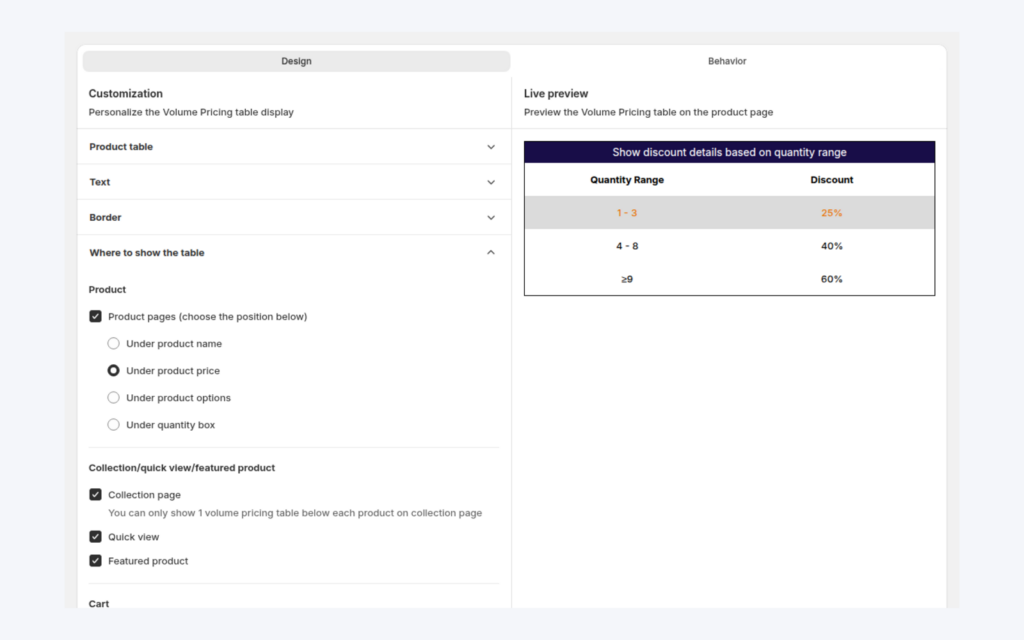Click the preview table header banner
Image resolution: width=1024 pixels, height=640 pixels.
point(729,152)
